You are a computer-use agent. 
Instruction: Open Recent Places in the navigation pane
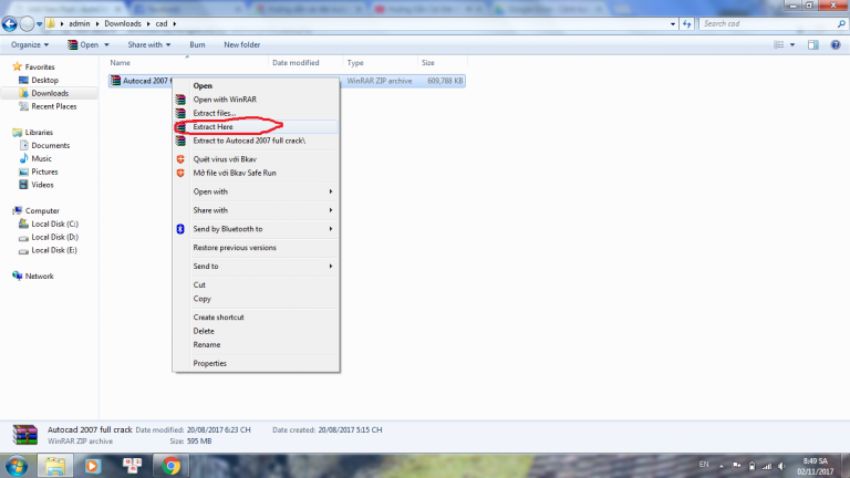[x=54, y=106]
